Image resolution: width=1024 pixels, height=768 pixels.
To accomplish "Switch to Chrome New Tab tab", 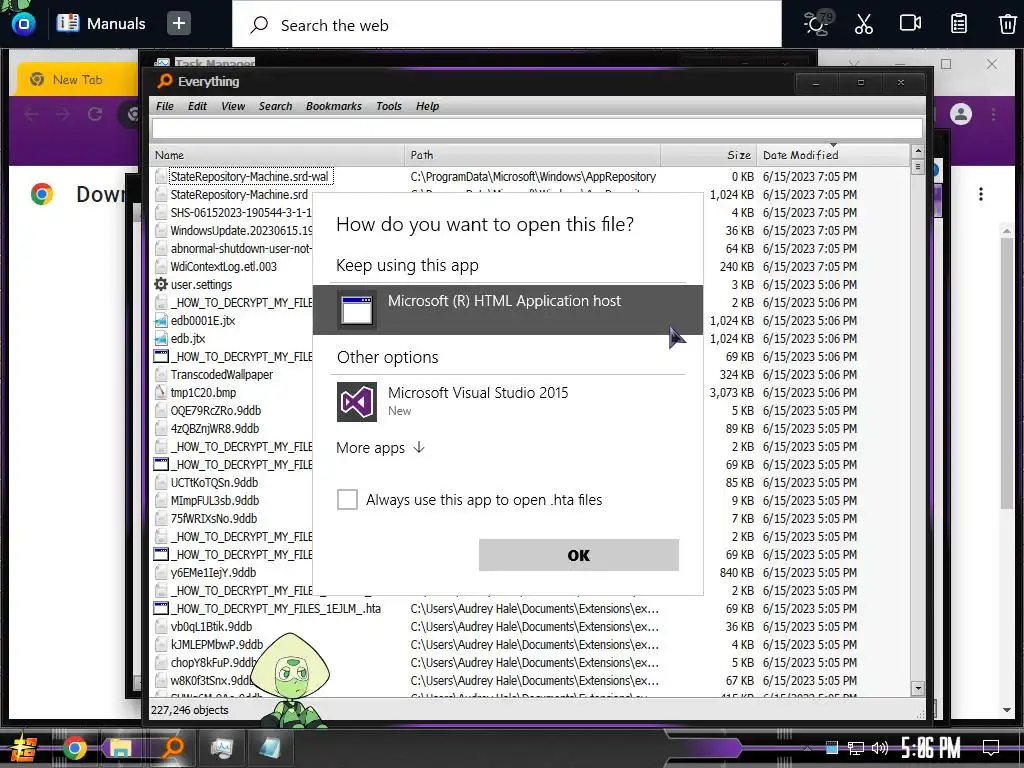I will point(77,80).
